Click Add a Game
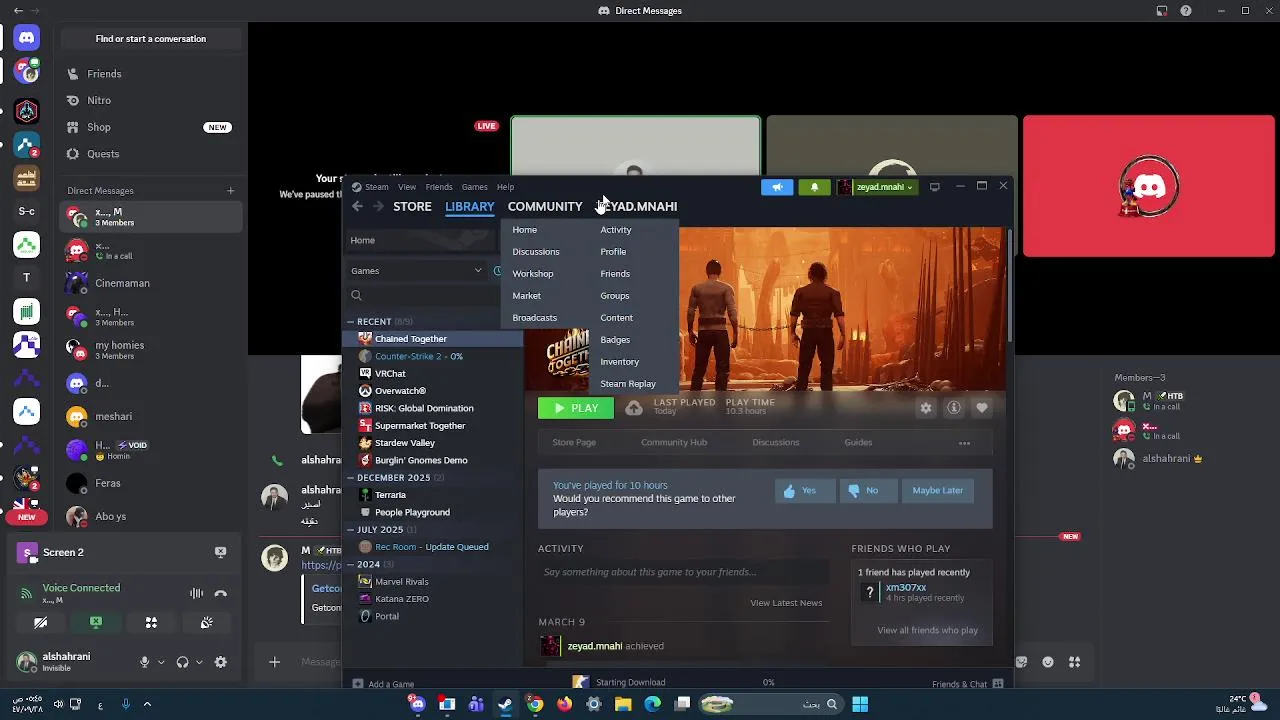 [x=383, y=684]
